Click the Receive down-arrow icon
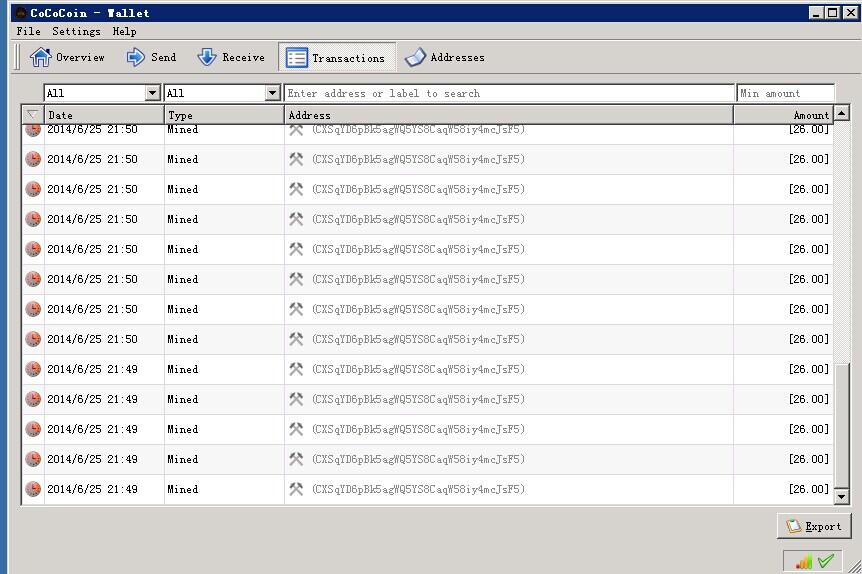862x574 pixels. 207,57
